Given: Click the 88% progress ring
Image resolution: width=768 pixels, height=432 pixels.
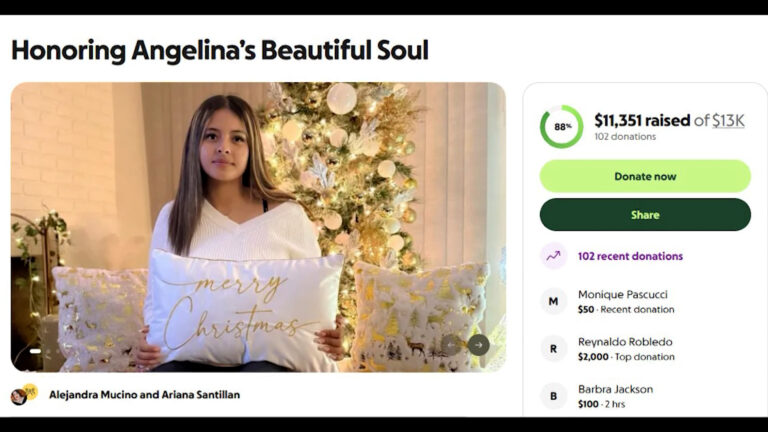Looking at the screenshot, I should click(562, 127).
